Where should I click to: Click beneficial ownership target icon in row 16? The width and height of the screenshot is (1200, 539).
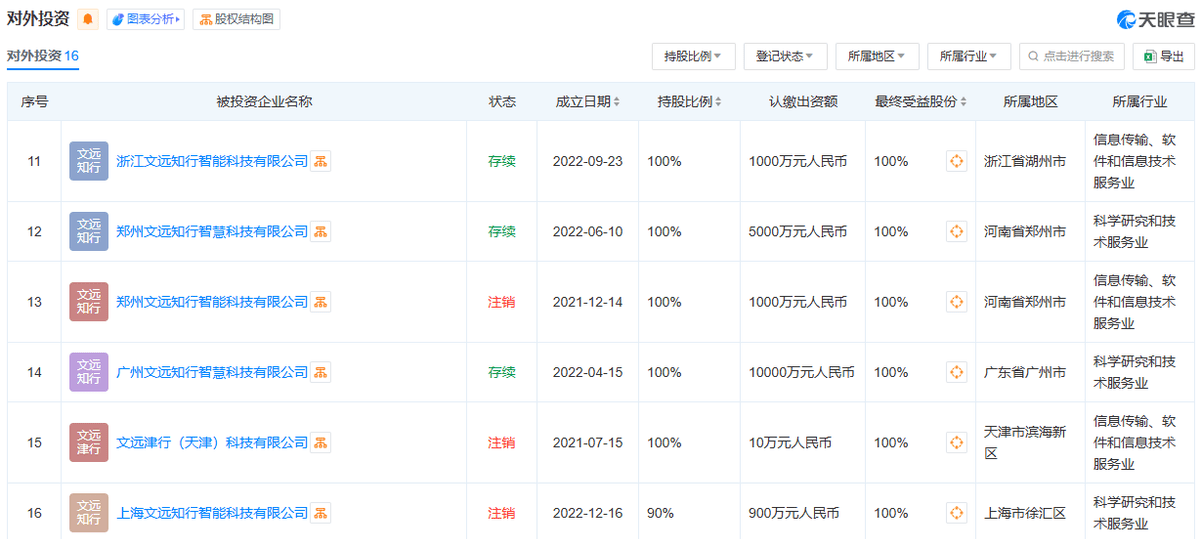[x=956, y=513]
